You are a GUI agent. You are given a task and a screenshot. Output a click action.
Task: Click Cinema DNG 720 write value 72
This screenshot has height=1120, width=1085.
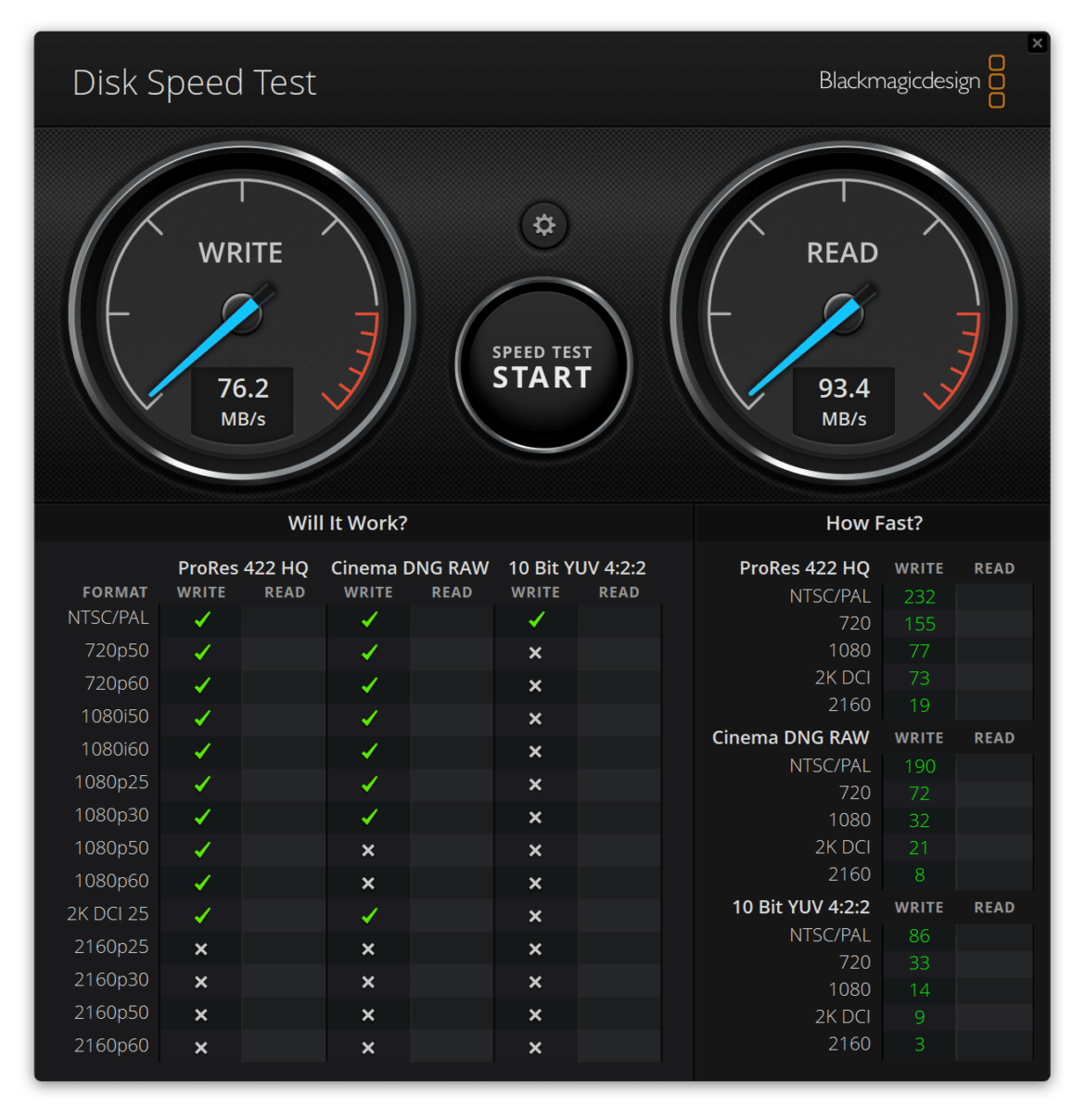(x=919, y=794)
